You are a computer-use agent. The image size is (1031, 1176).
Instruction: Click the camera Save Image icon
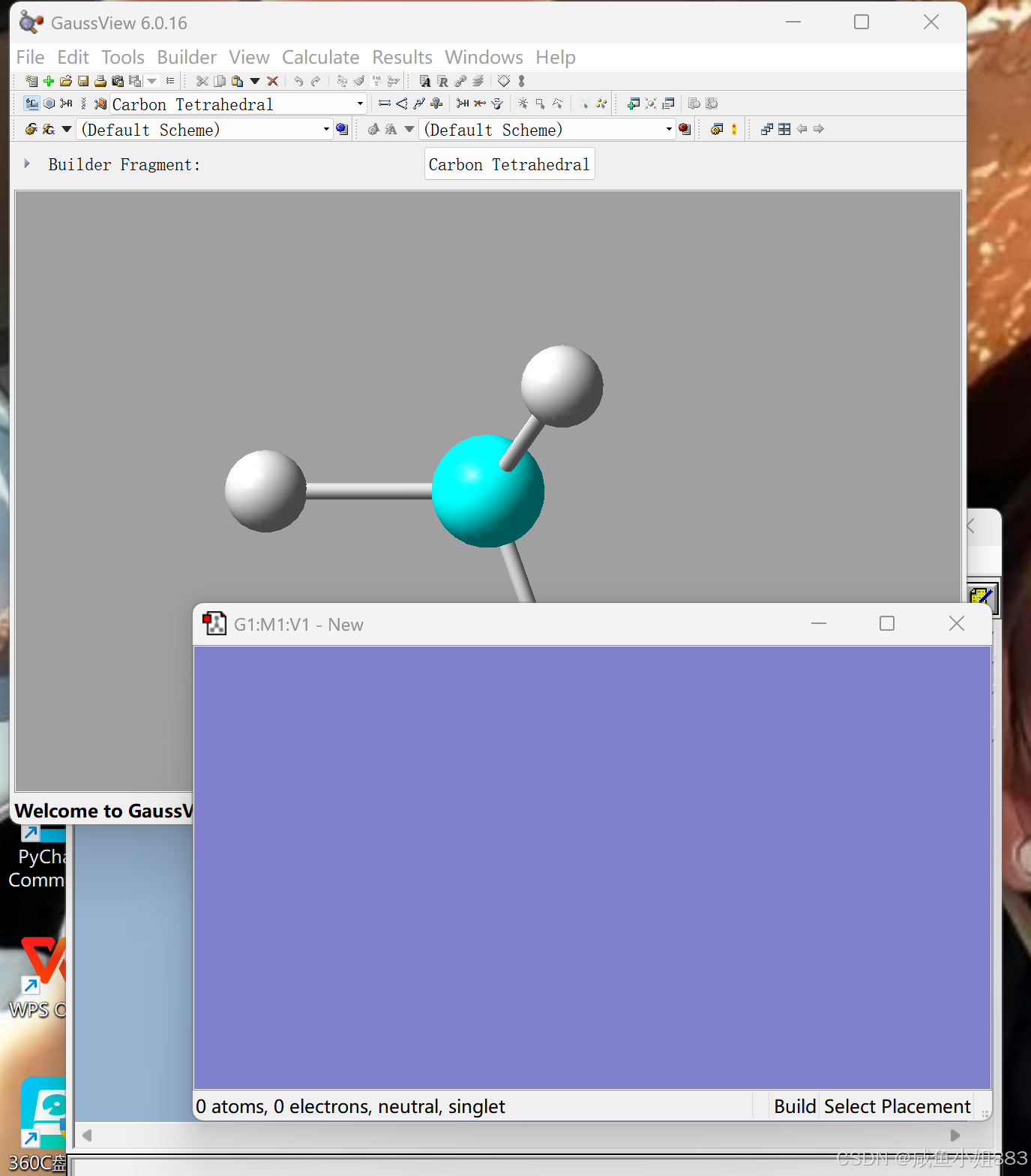[x=118, y=81]
